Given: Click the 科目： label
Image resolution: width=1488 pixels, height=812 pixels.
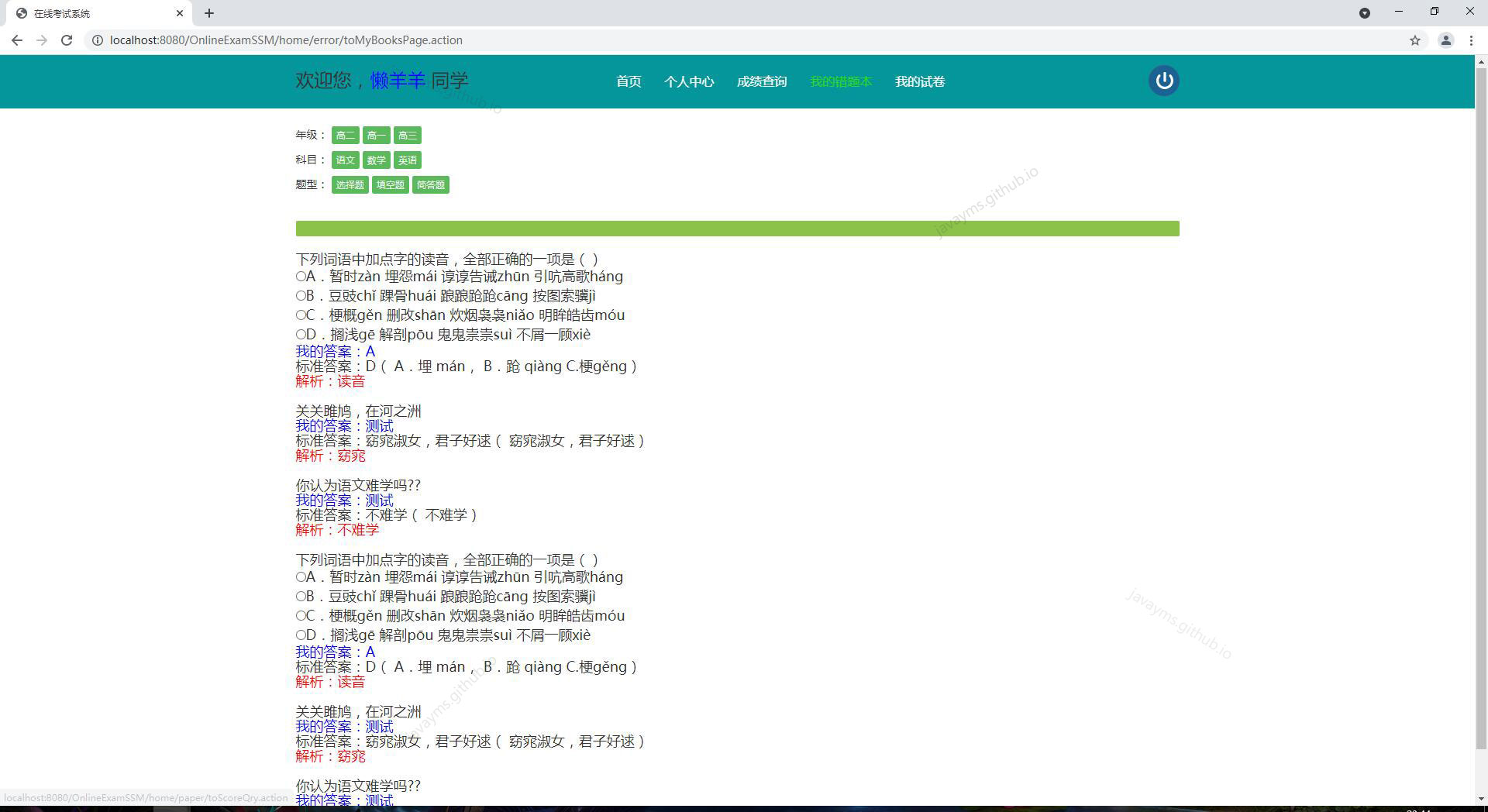Looking at the screenshot, I should point(311,160).
